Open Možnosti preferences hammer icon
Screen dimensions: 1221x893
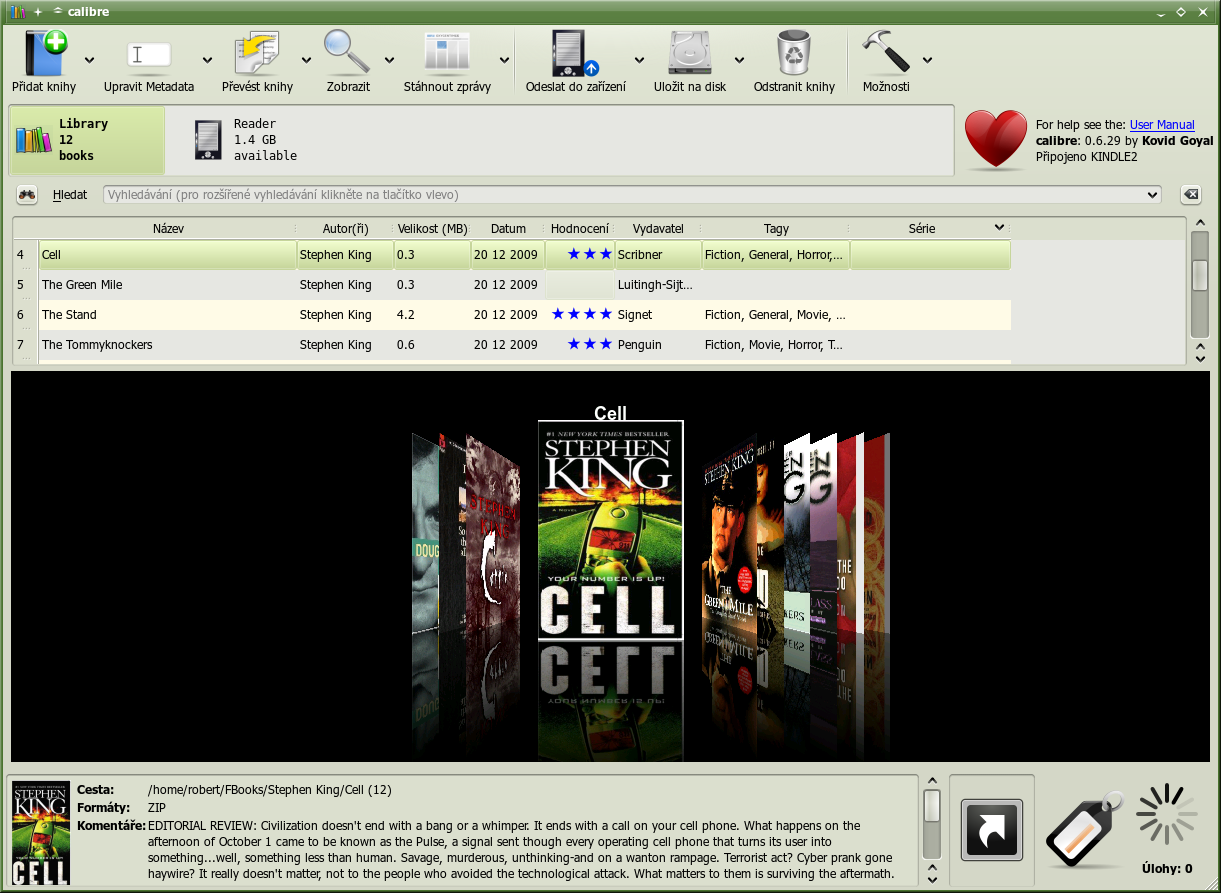point(886,54)
